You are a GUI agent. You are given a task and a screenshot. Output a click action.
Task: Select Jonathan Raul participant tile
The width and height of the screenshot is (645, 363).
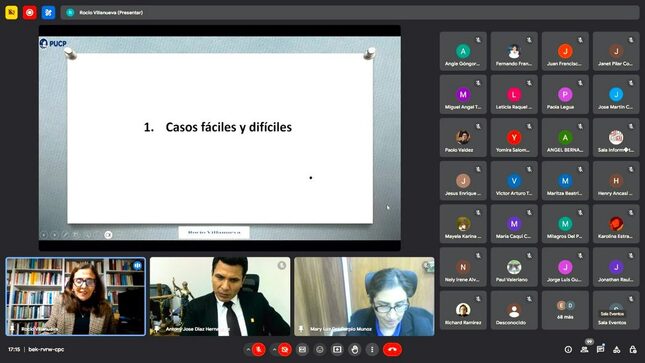pyautogui.click(x=616, y=267)
